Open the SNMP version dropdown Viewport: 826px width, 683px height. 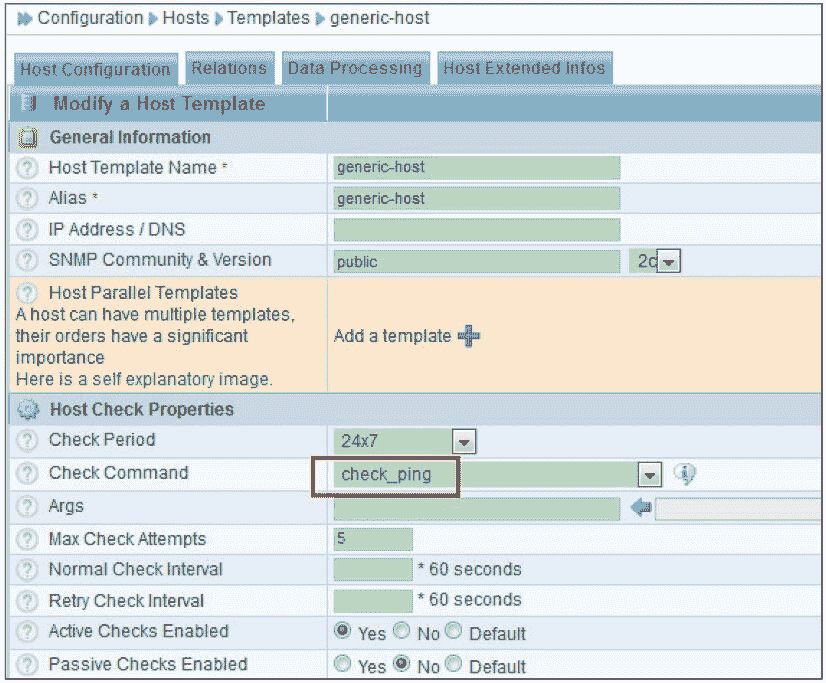[x=668, y=262]
